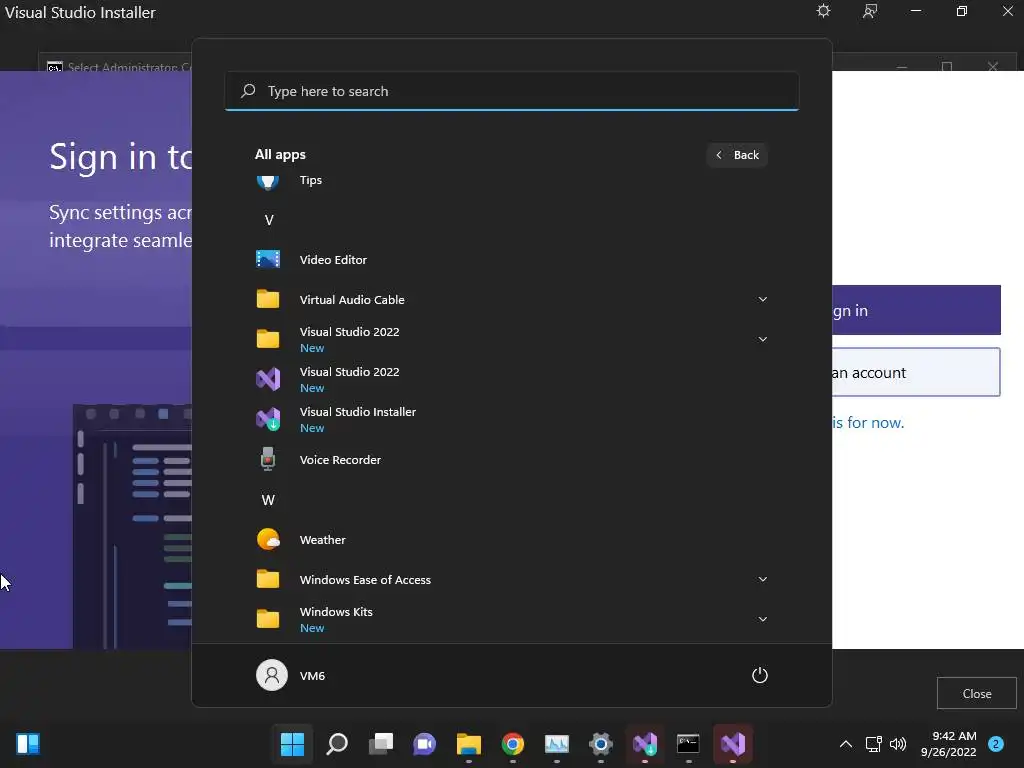The width and height of the screenshot is (1024, 768).
Task: Click the Sign in button behind Start menu
Action: point(916,310)
